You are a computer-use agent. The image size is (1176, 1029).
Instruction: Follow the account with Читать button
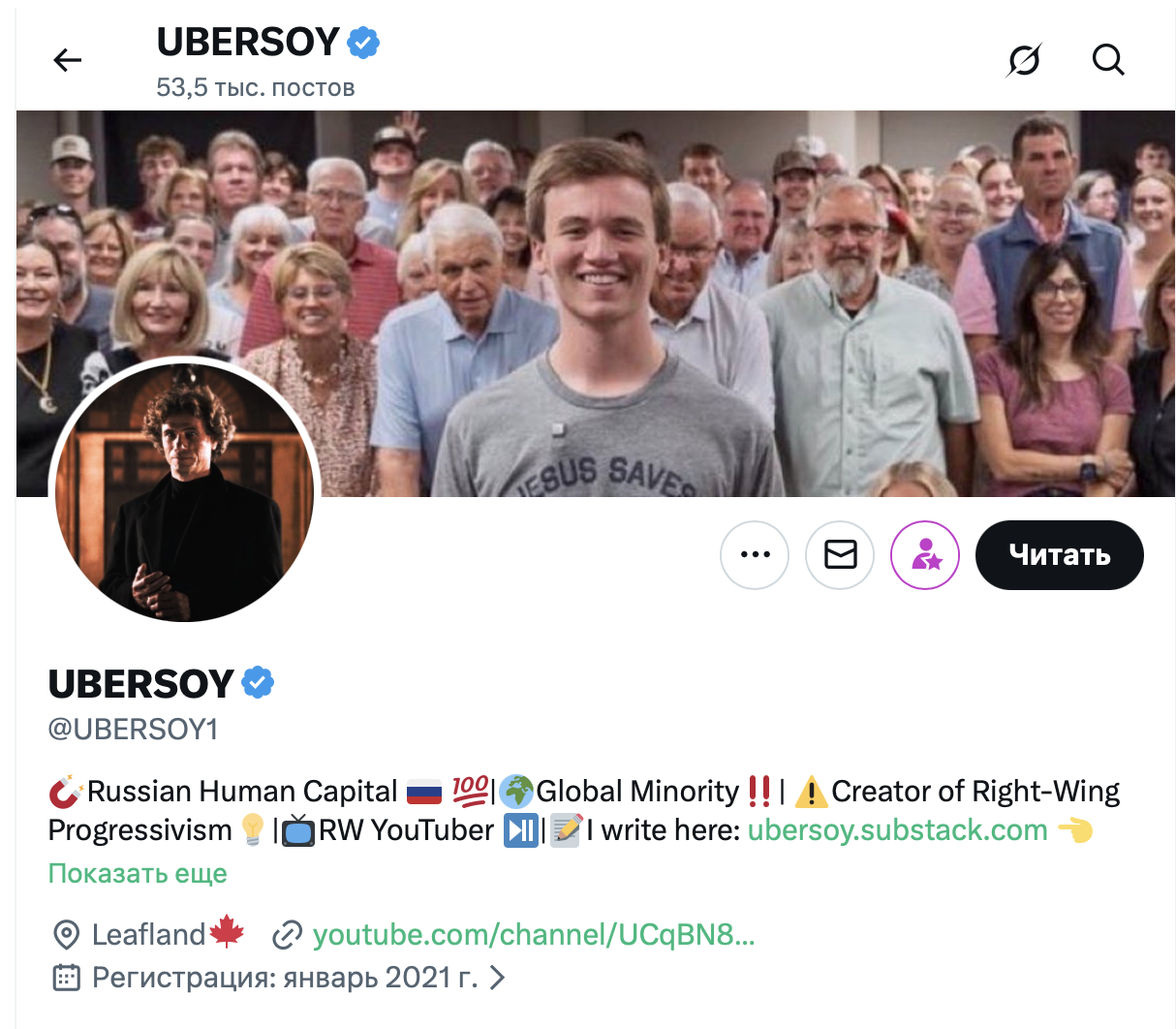tap(1059, 555)
